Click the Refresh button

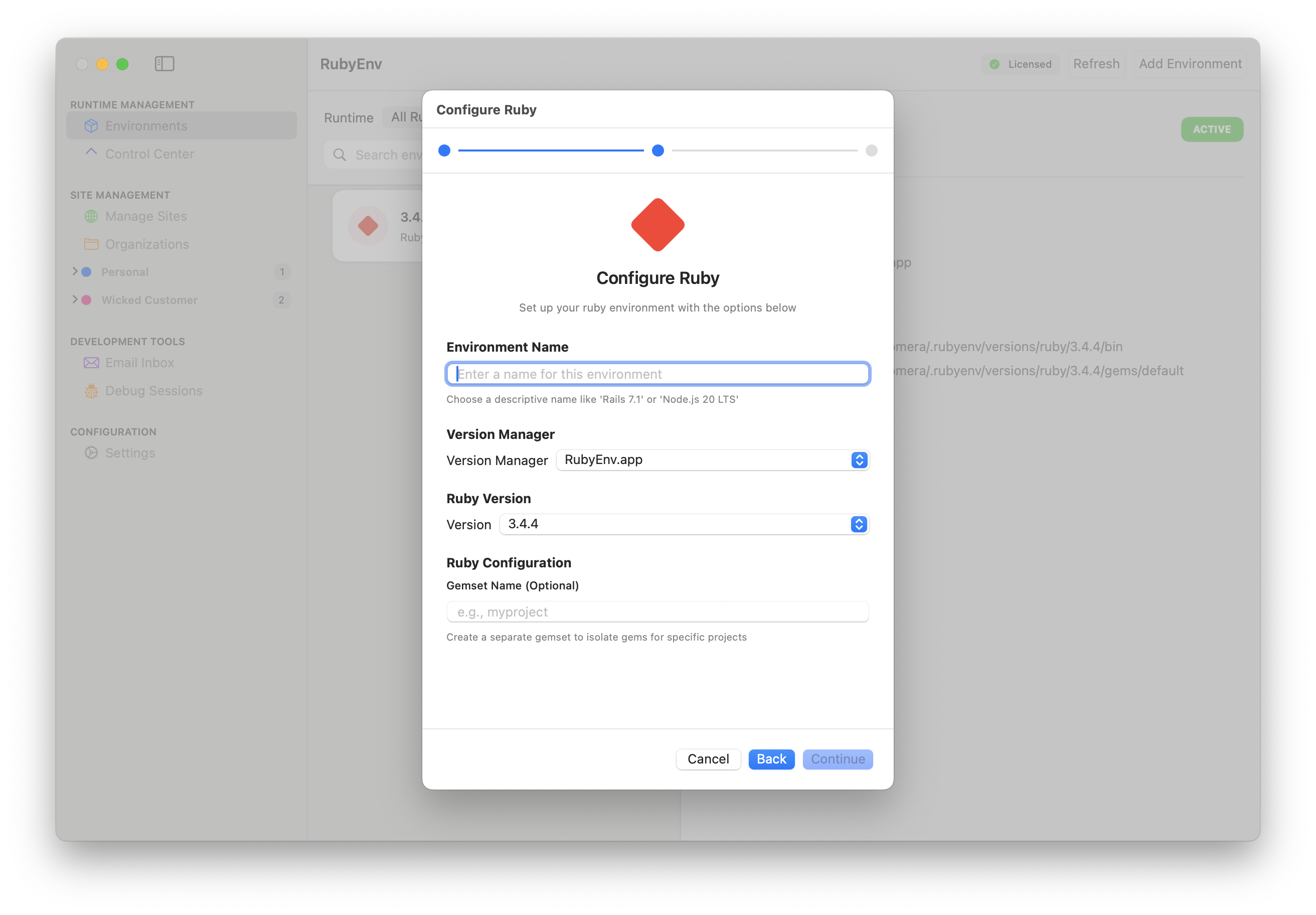[x=1096, y=64]
